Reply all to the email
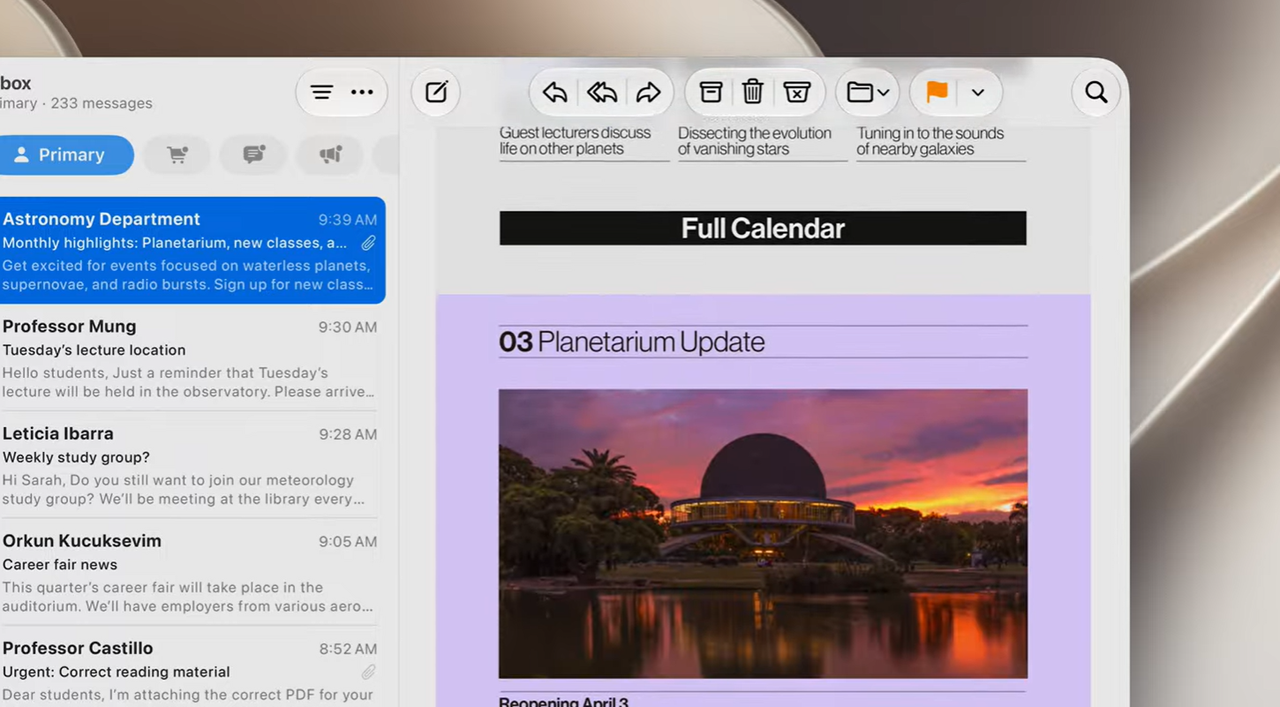Viewport: 1280px width, 707px height. [x=602, y=93]
